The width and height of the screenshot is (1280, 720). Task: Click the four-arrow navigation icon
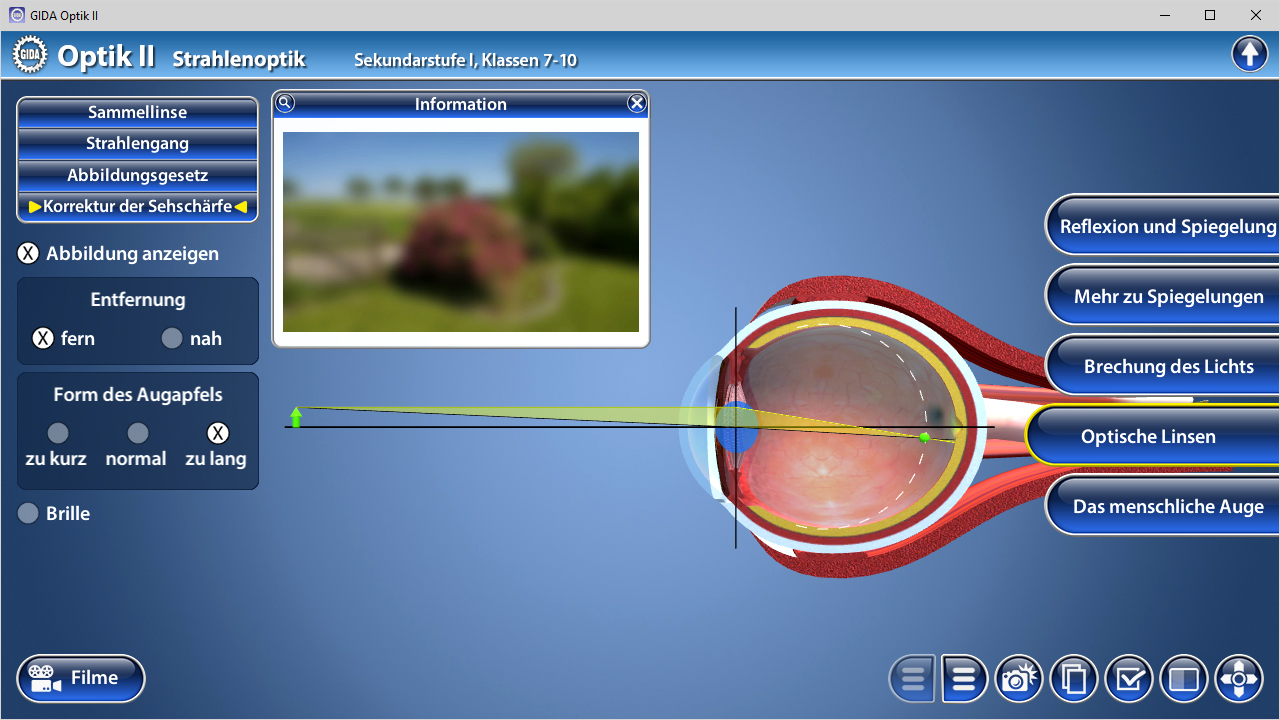pyautogui.click(x=1239, y=680)
